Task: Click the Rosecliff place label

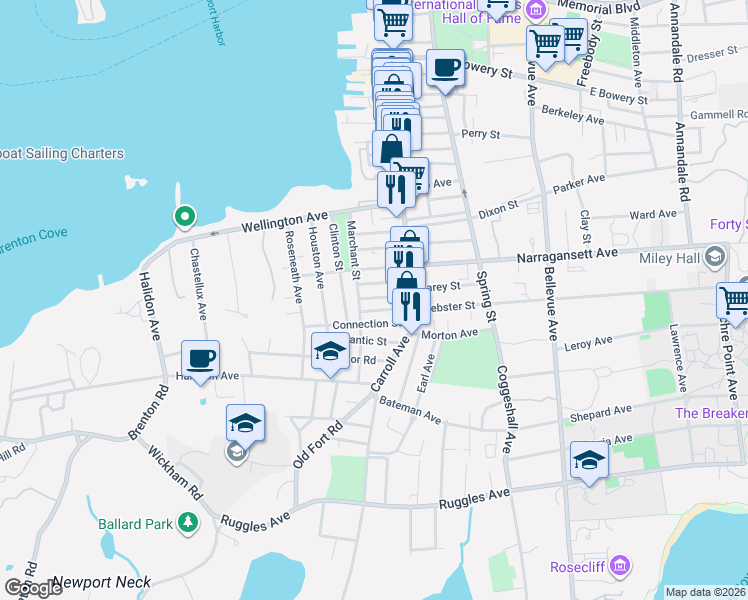Action: coord(578,567)
